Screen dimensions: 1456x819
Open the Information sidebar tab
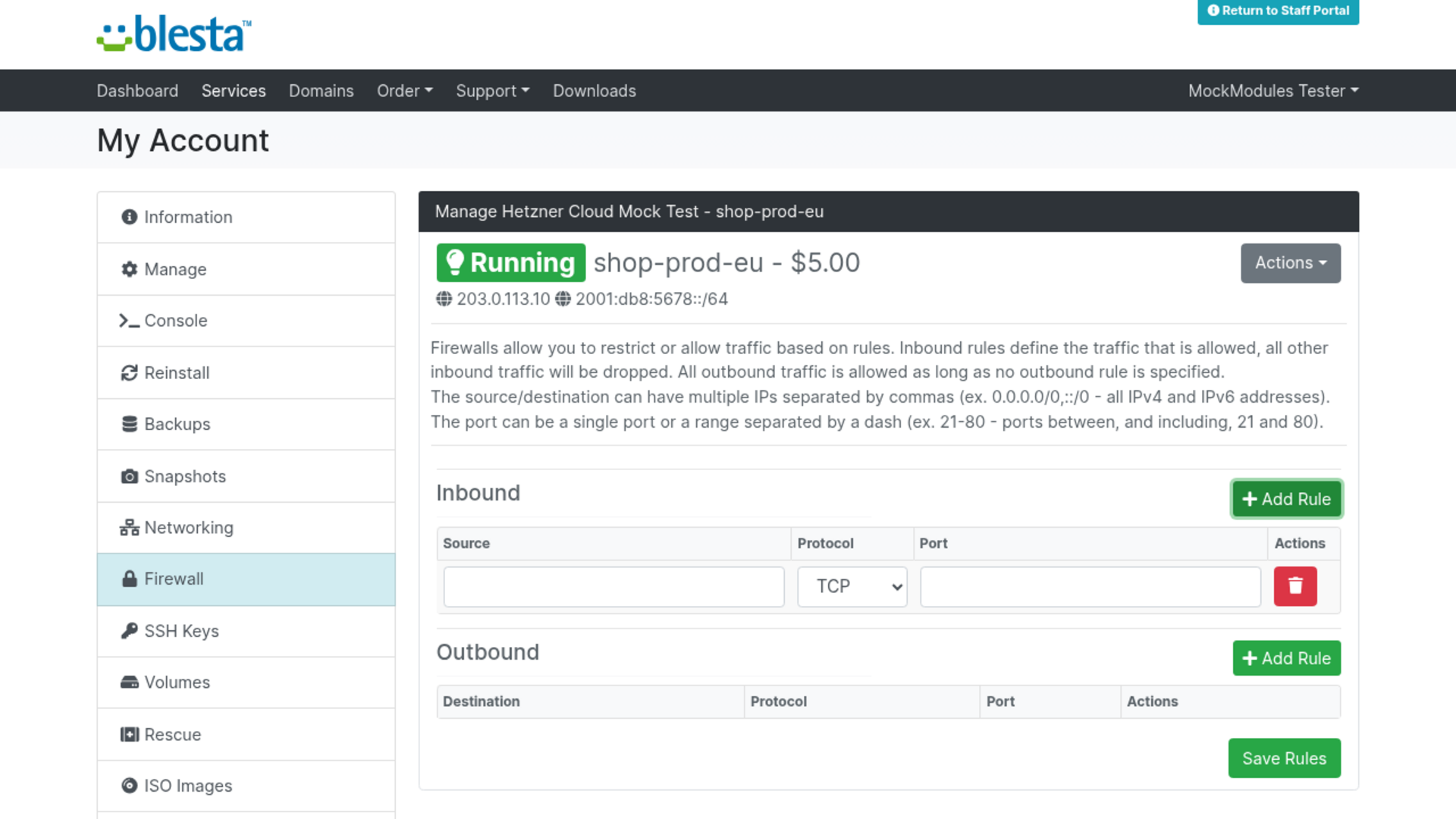(246, 218)
